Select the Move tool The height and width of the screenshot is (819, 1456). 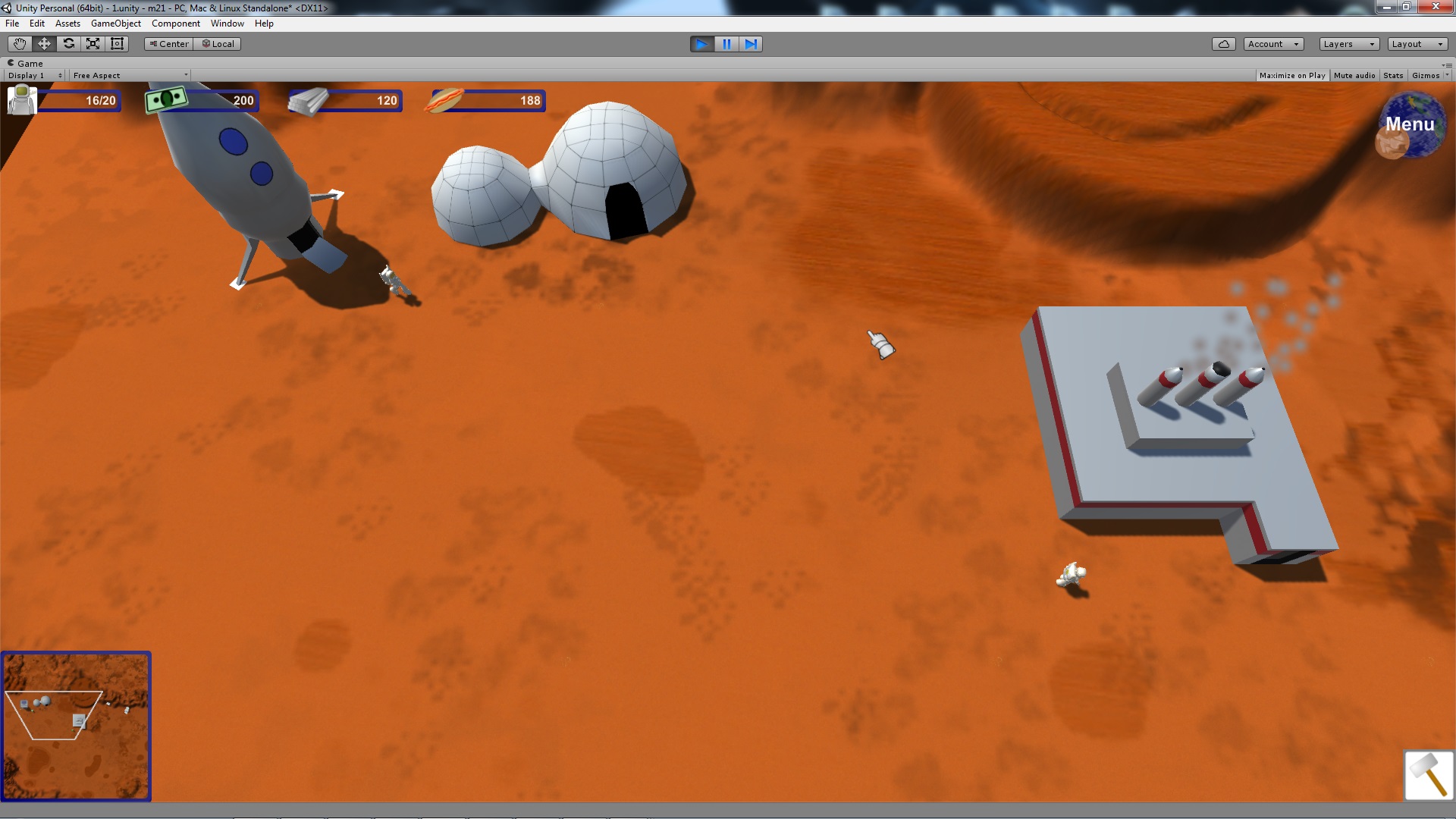pos(44,44)
